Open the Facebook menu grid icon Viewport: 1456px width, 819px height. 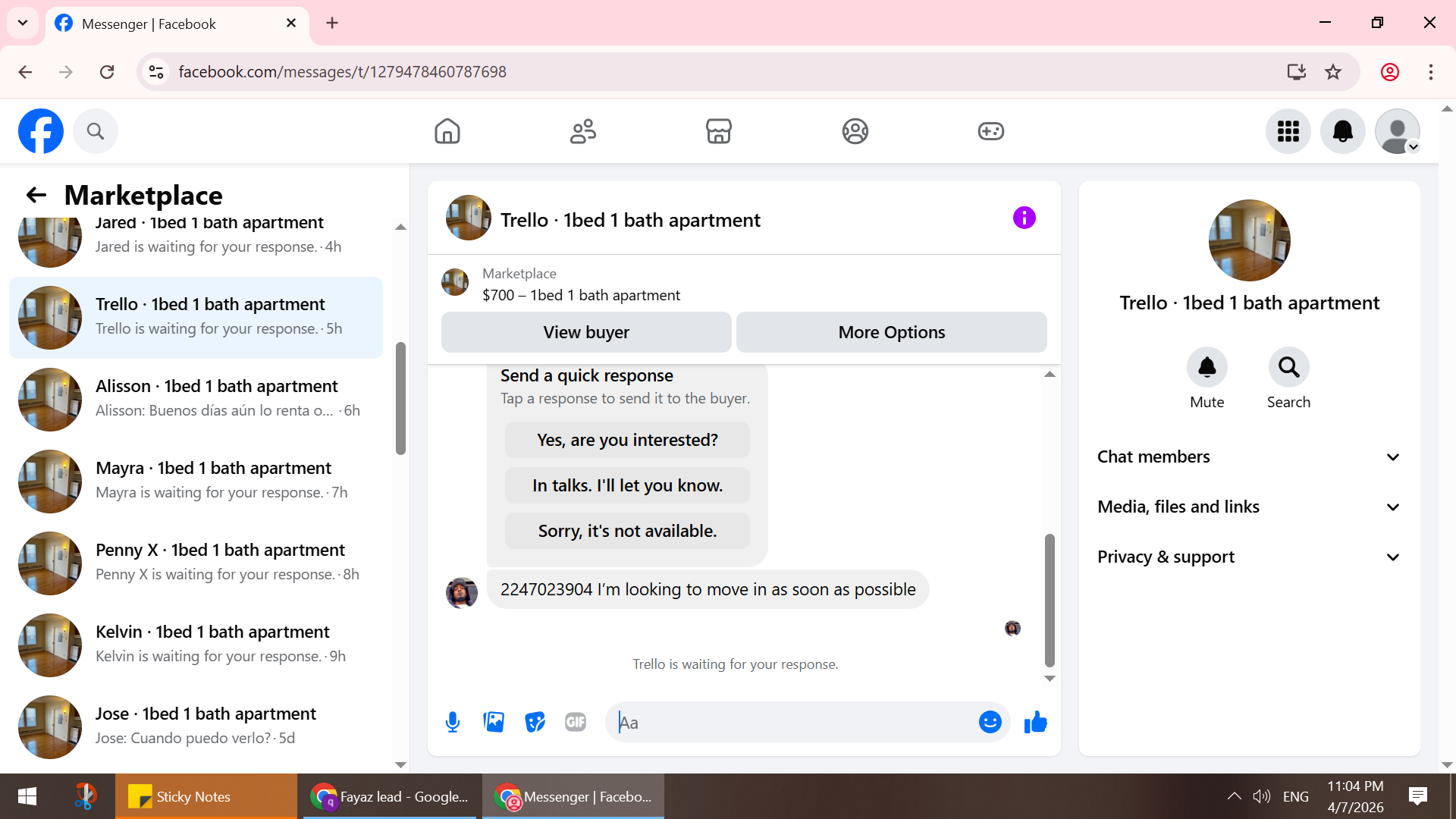1288,131
